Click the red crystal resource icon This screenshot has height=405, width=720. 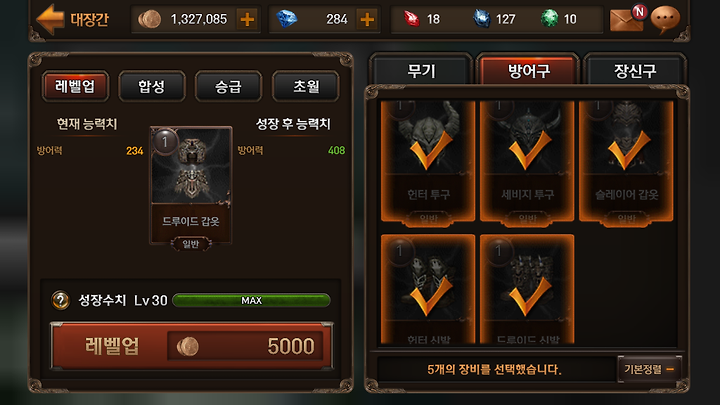(411, 19)
